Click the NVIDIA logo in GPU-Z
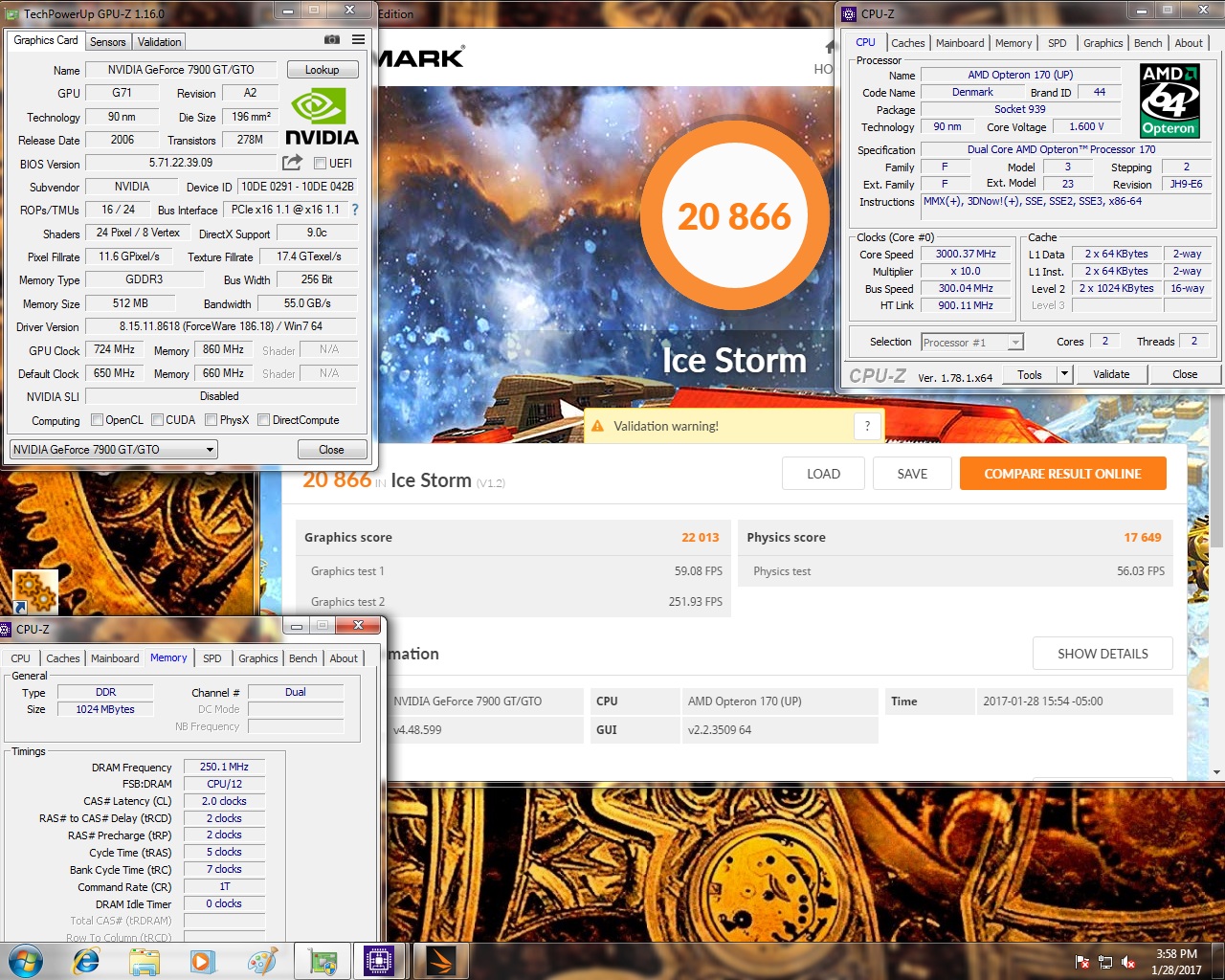Screen dimensions: 1225x980 [322, 117]
